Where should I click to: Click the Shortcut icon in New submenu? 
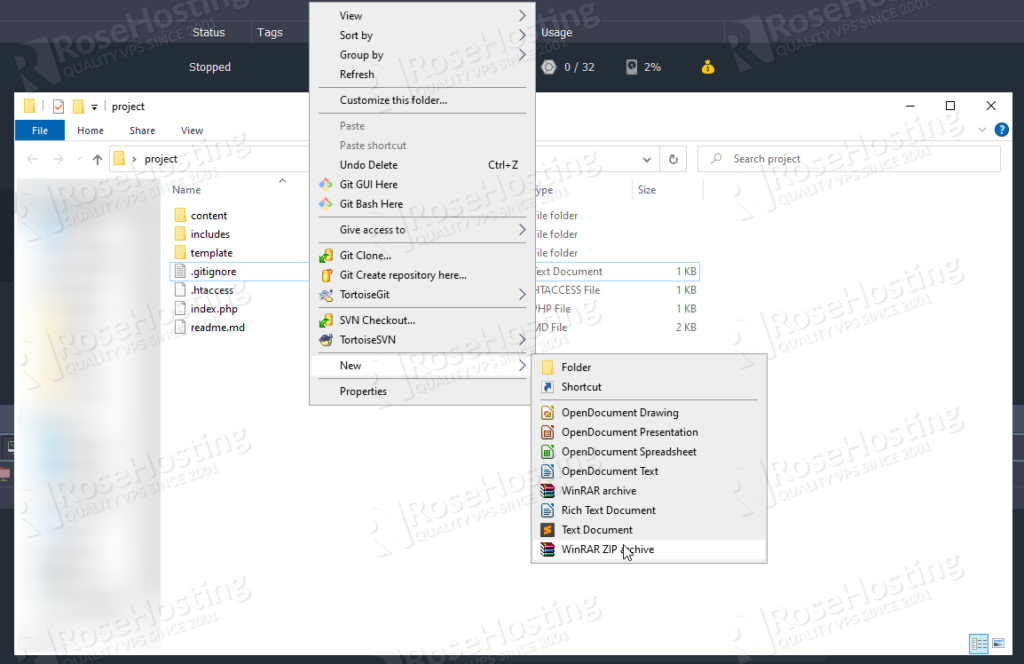548,387
